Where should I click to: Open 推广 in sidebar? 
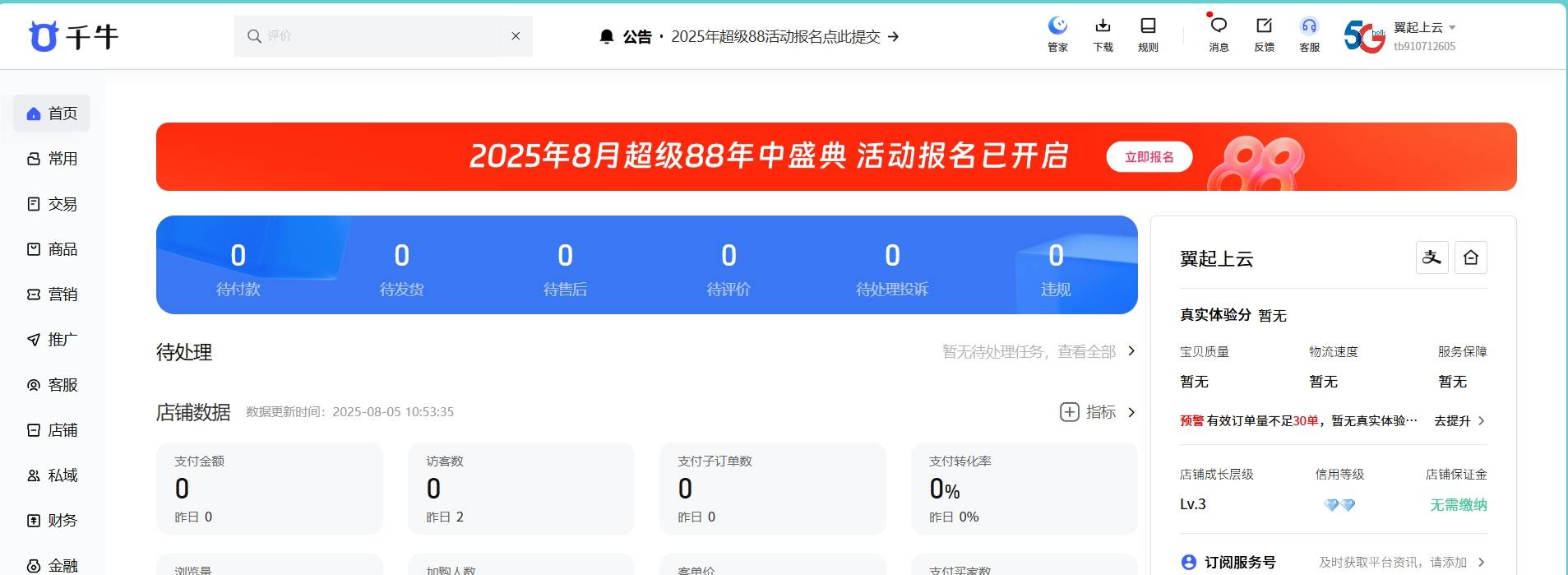pos(51,340)
